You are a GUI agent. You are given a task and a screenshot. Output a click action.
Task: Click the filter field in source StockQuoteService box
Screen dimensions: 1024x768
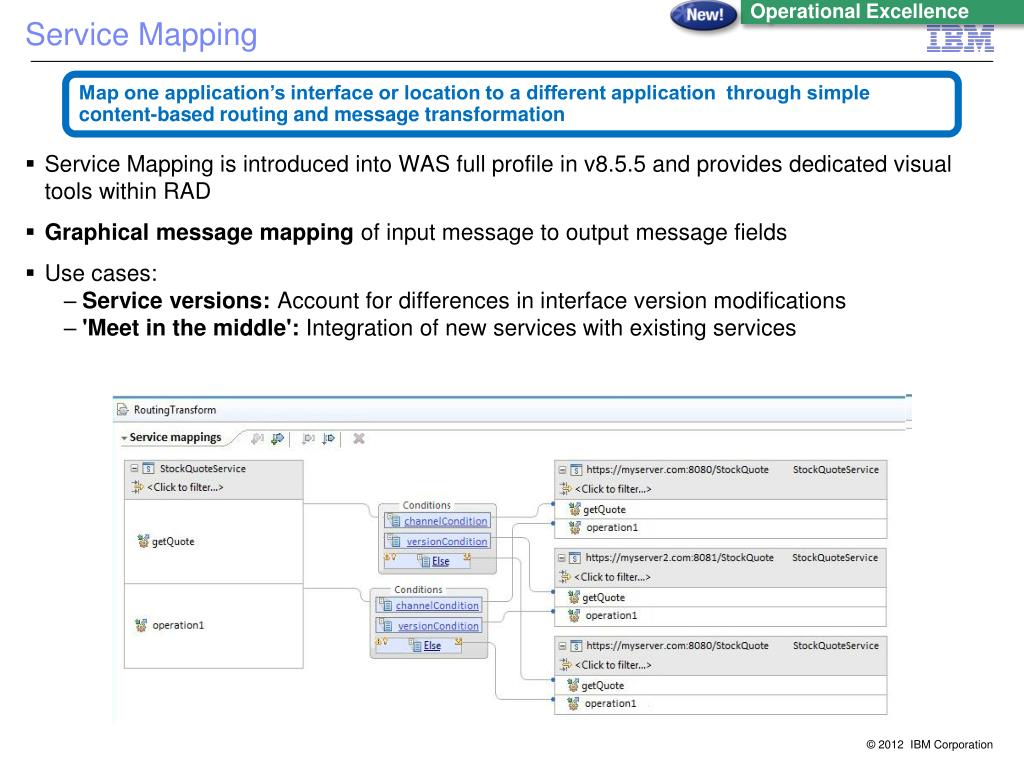(185, 487)
